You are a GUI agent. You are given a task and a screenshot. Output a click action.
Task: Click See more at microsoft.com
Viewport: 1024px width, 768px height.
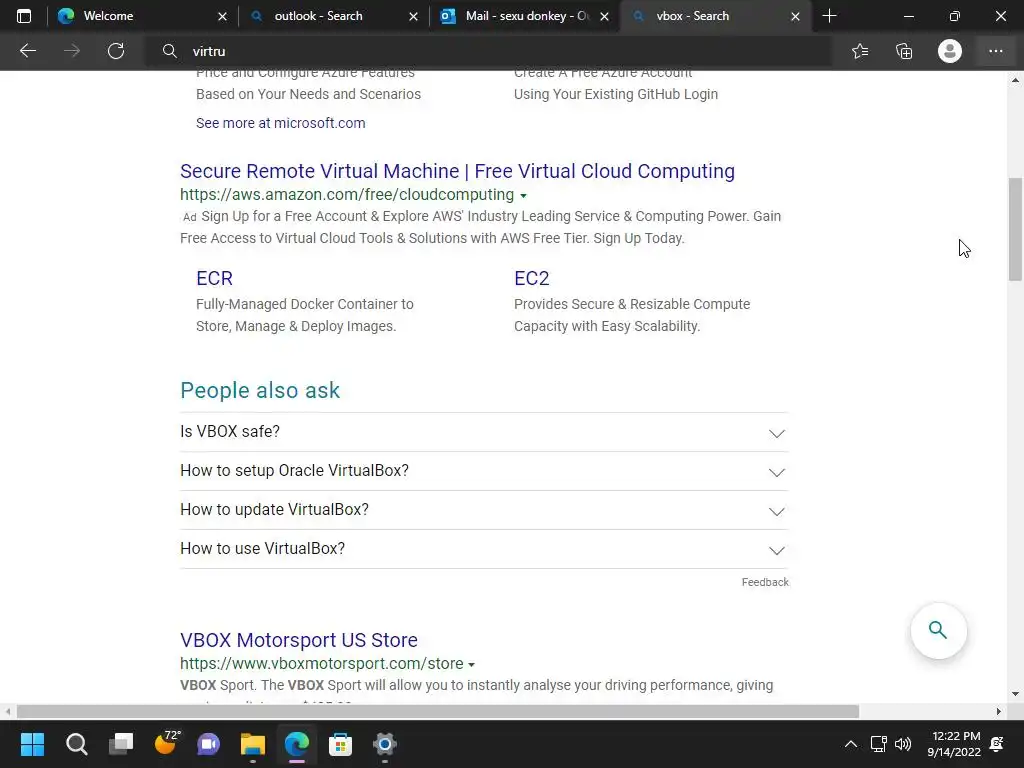pos(280,123)
